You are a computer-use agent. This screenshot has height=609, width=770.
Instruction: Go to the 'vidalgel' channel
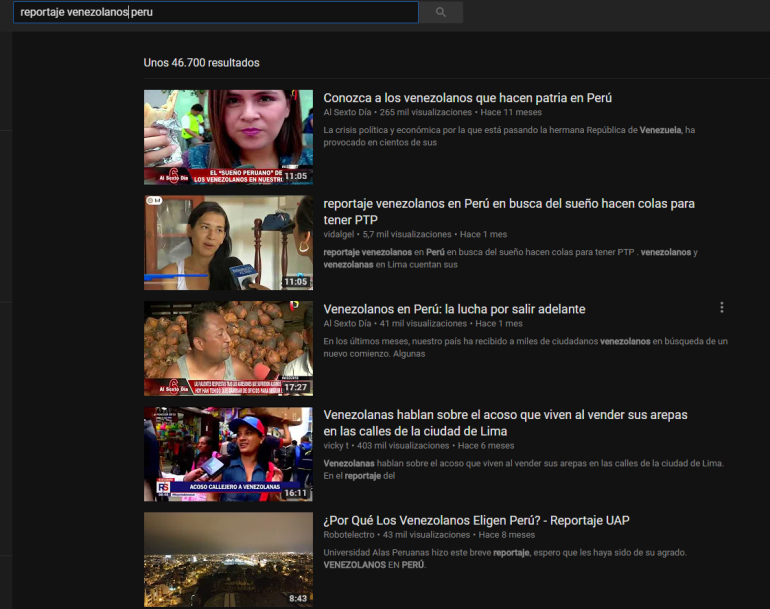[342, 235]
